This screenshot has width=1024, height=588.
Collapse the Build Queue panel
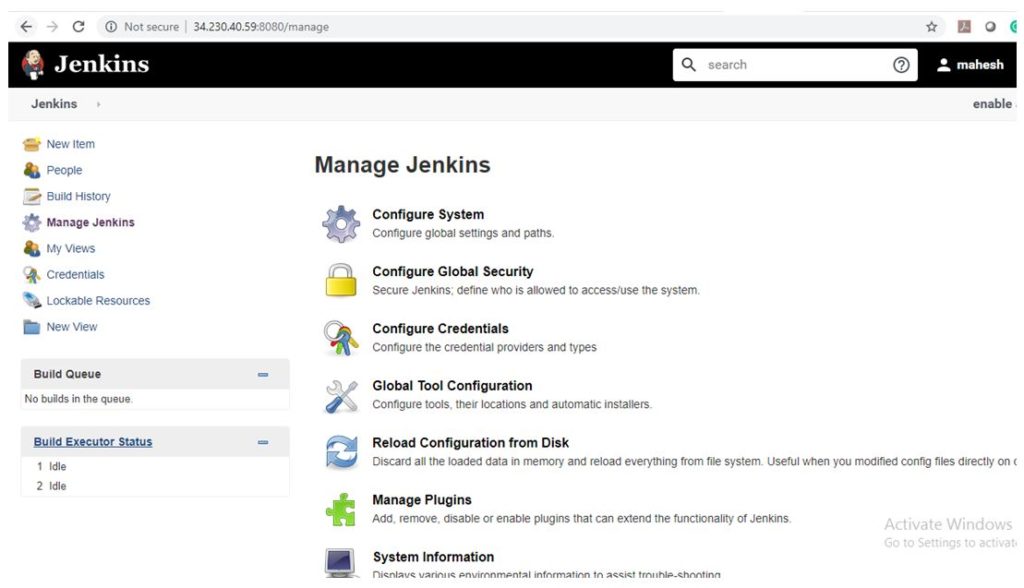[263, 375]
